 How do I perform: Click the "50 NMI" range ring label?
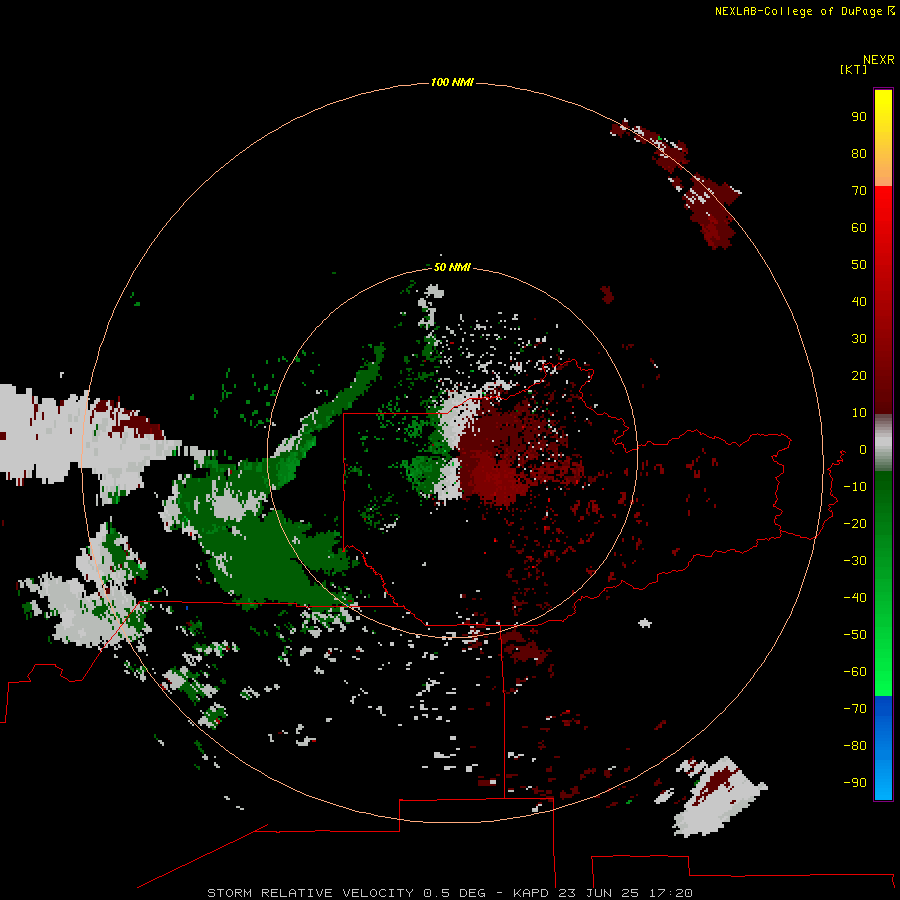[x=452, y=267]
